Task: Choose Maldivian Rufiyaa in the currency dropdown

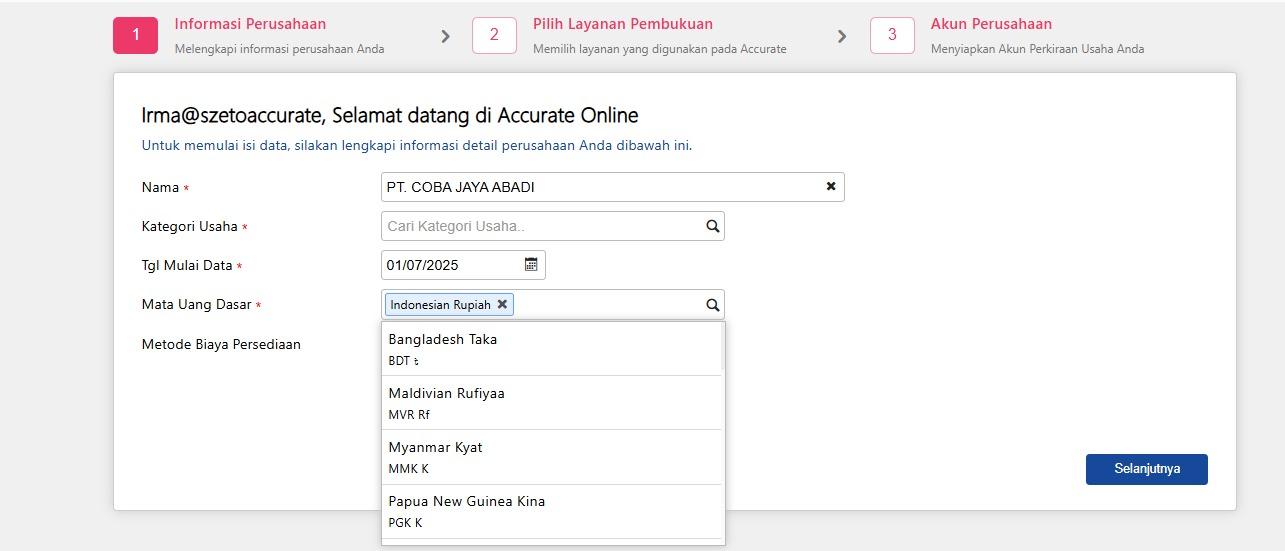Action: (551, 403)
